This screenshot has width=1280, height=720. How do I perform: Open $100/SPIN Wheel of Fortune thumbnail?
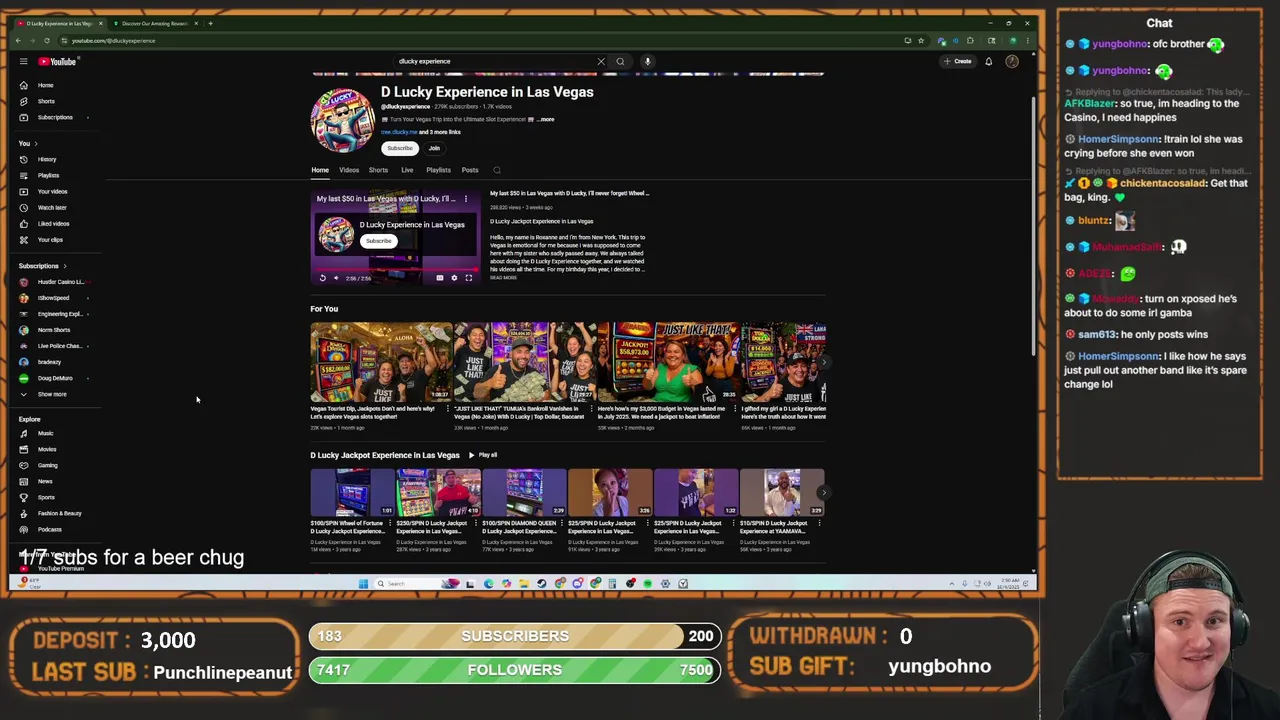tap(352, 493)
